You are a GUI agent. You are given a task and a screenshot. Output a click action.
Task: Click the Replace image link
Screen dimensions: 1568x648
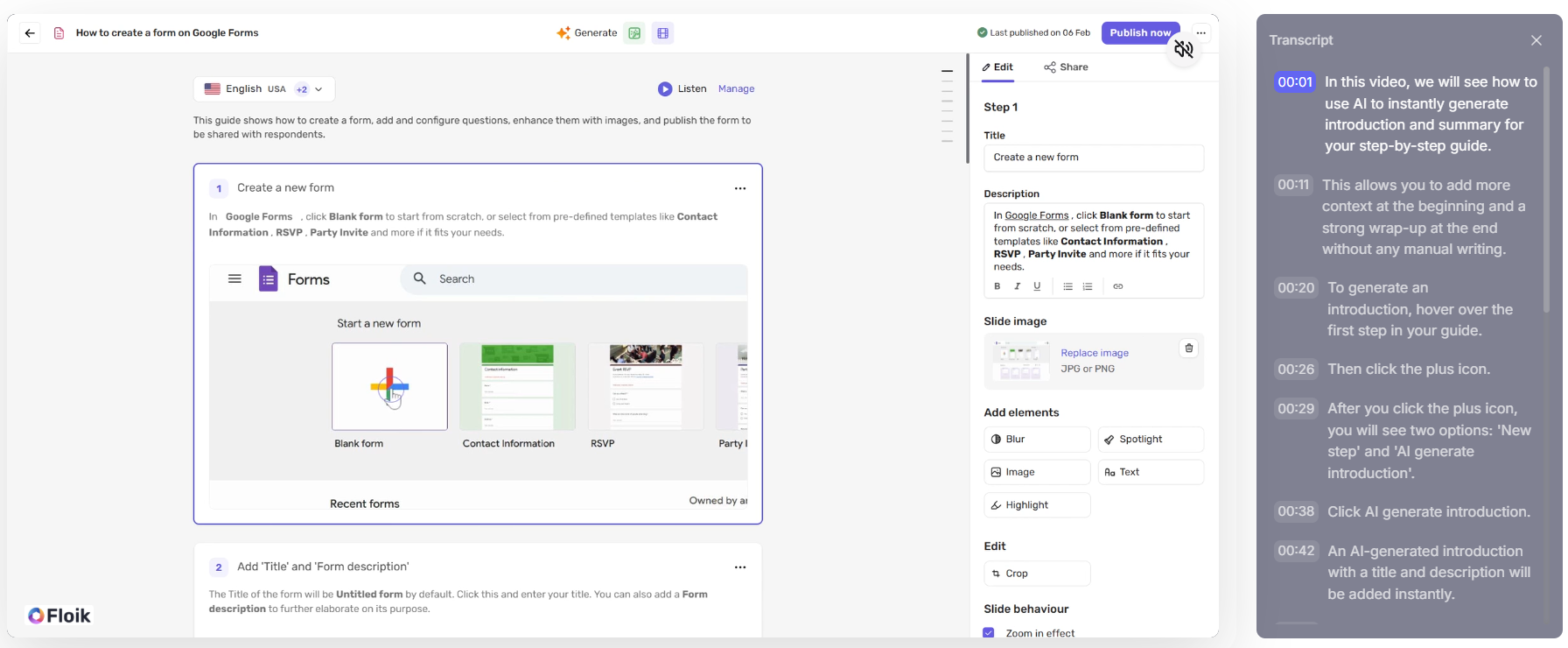[x=1095, y=353]
